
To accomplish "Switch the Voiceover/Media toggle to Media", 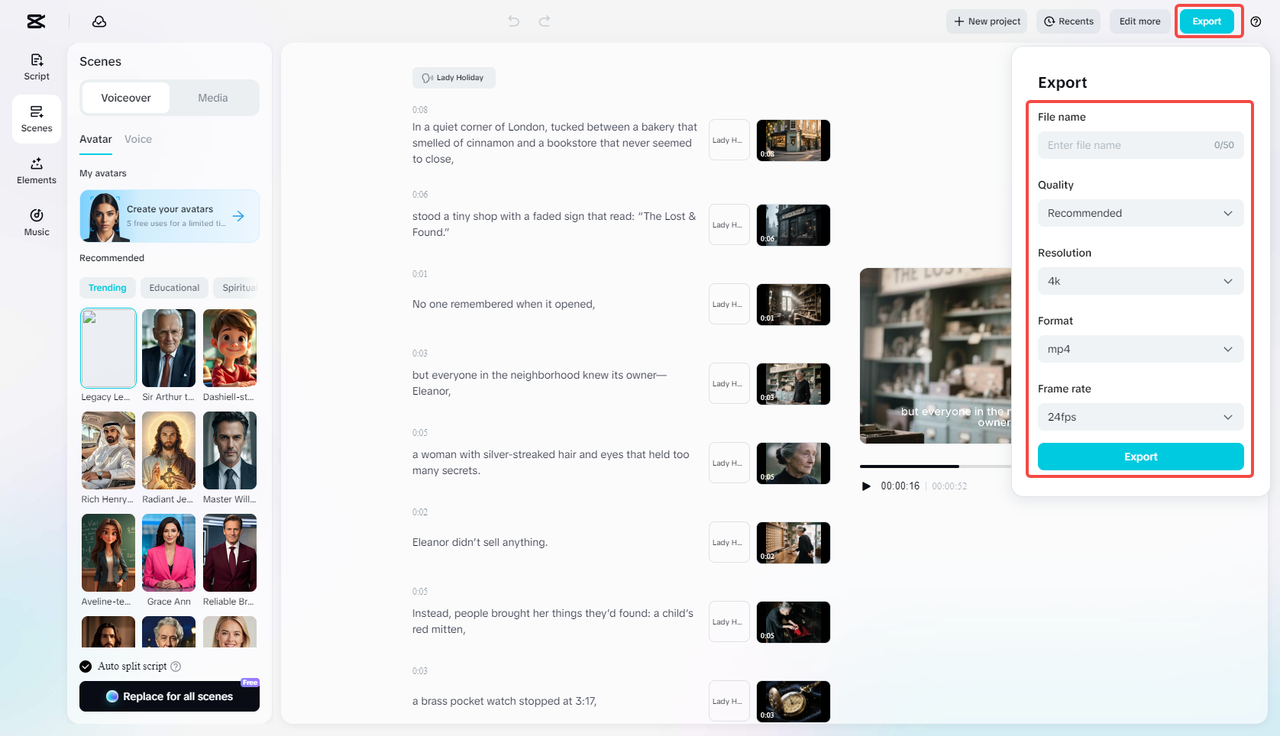I will [212, 97].
